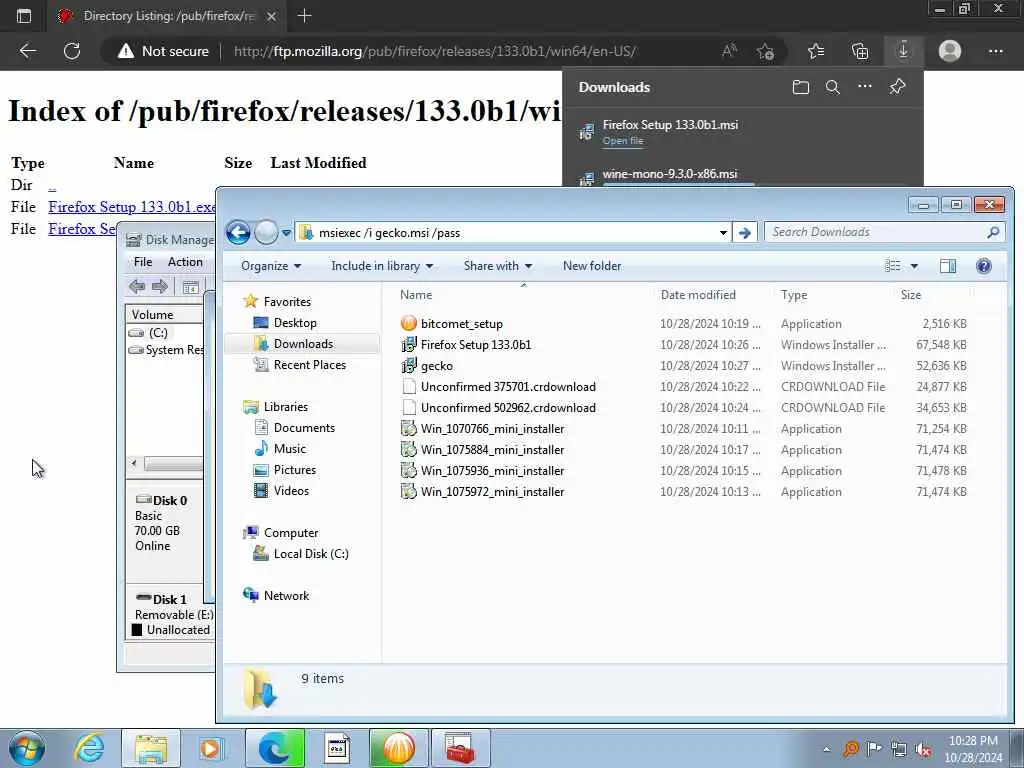Expand the Explorer address bar history dropdown
1024x768 pixels.
pyautogui.click(x=723, y=232)
